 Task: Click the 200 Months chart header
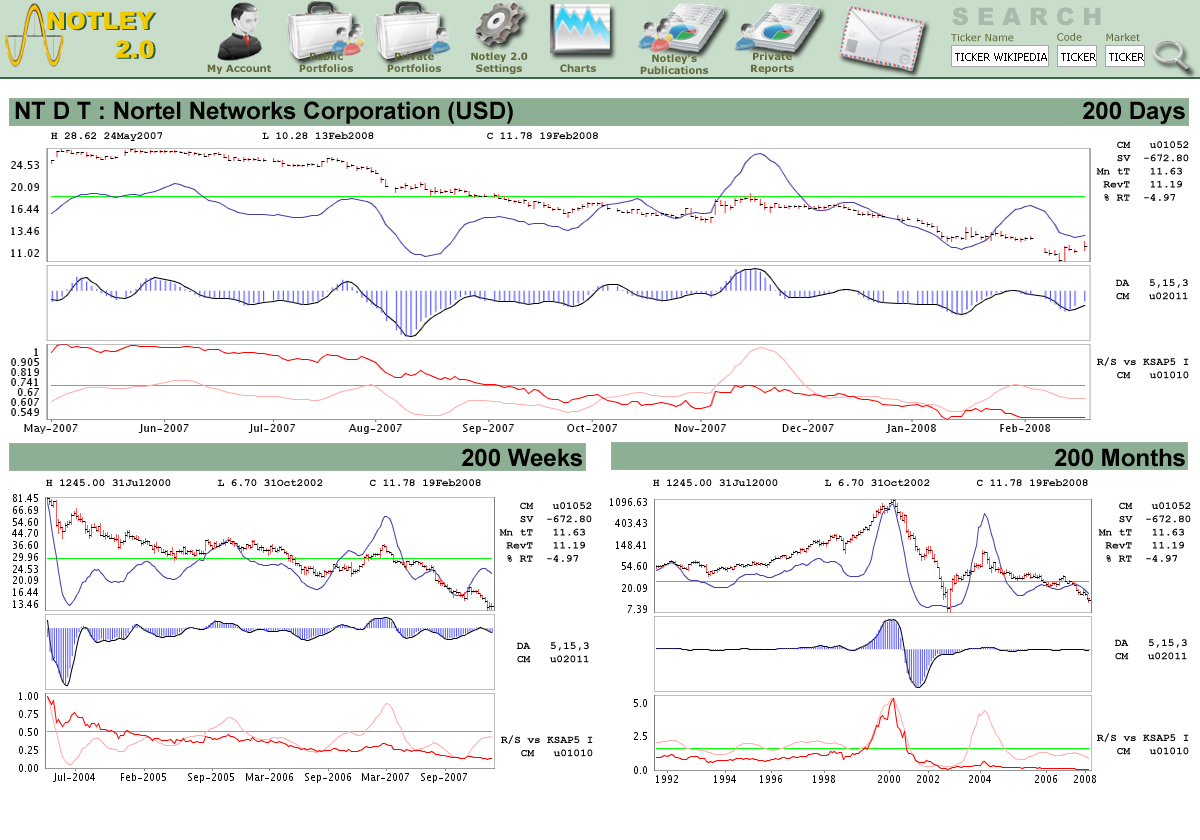pyautogui.click(x=1119, y=458)
